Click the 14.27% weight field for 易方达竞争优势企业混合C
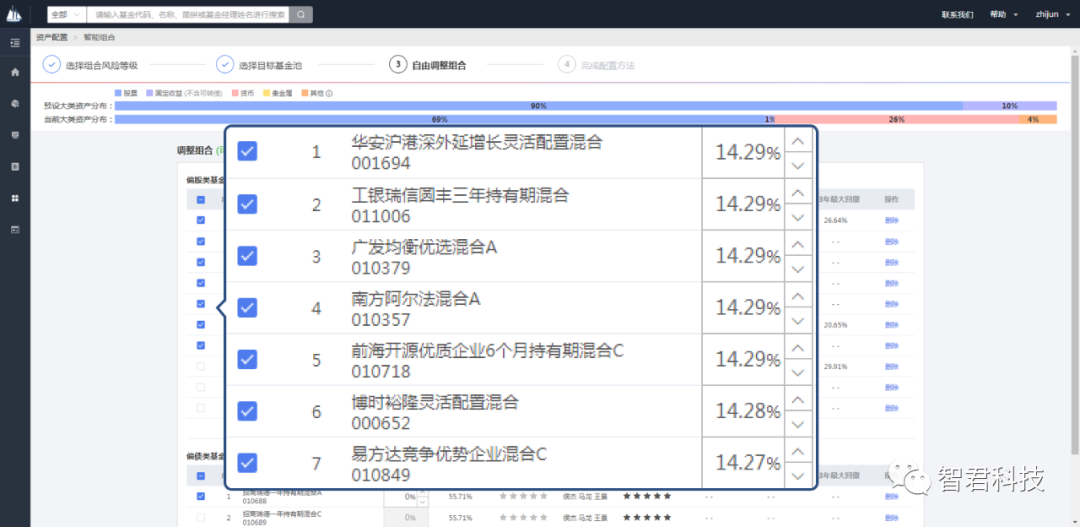 pyautogui.click(x=743, y=463)
